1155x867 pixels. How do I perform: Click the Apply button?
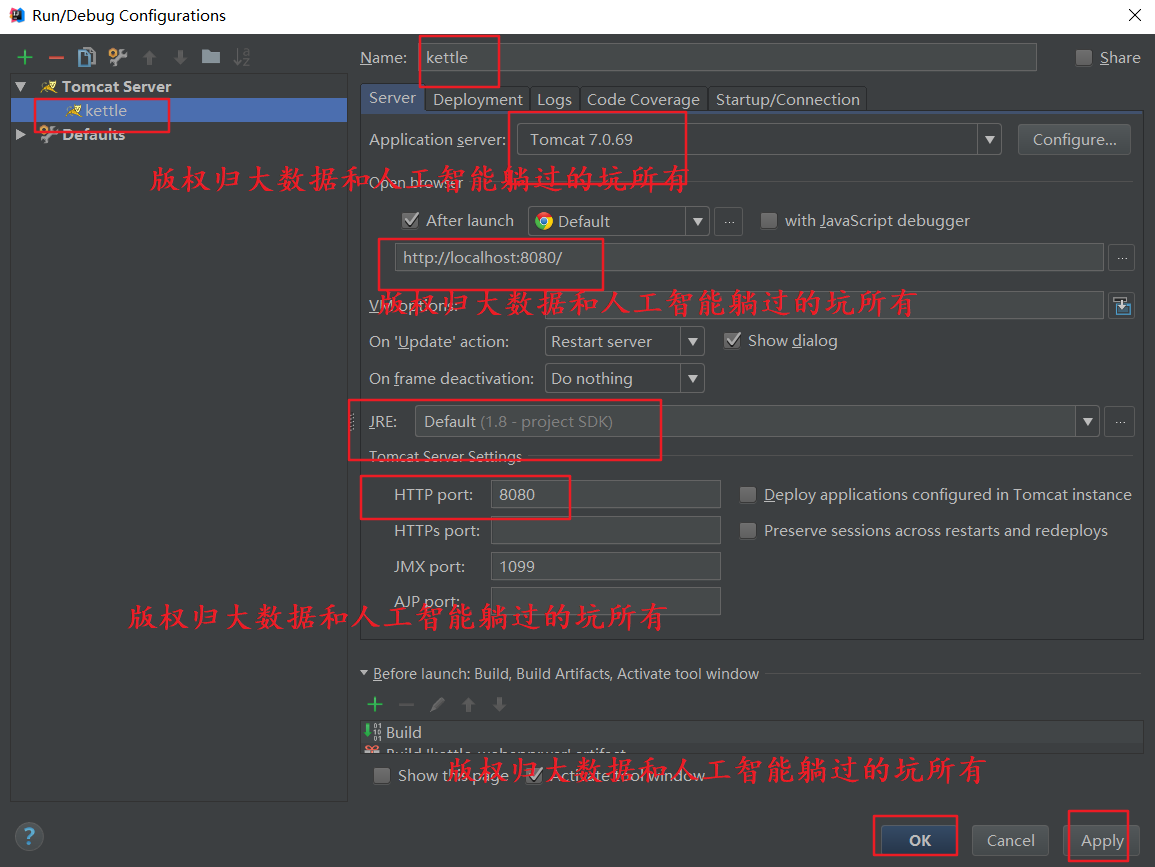(x=1101, y=840)
